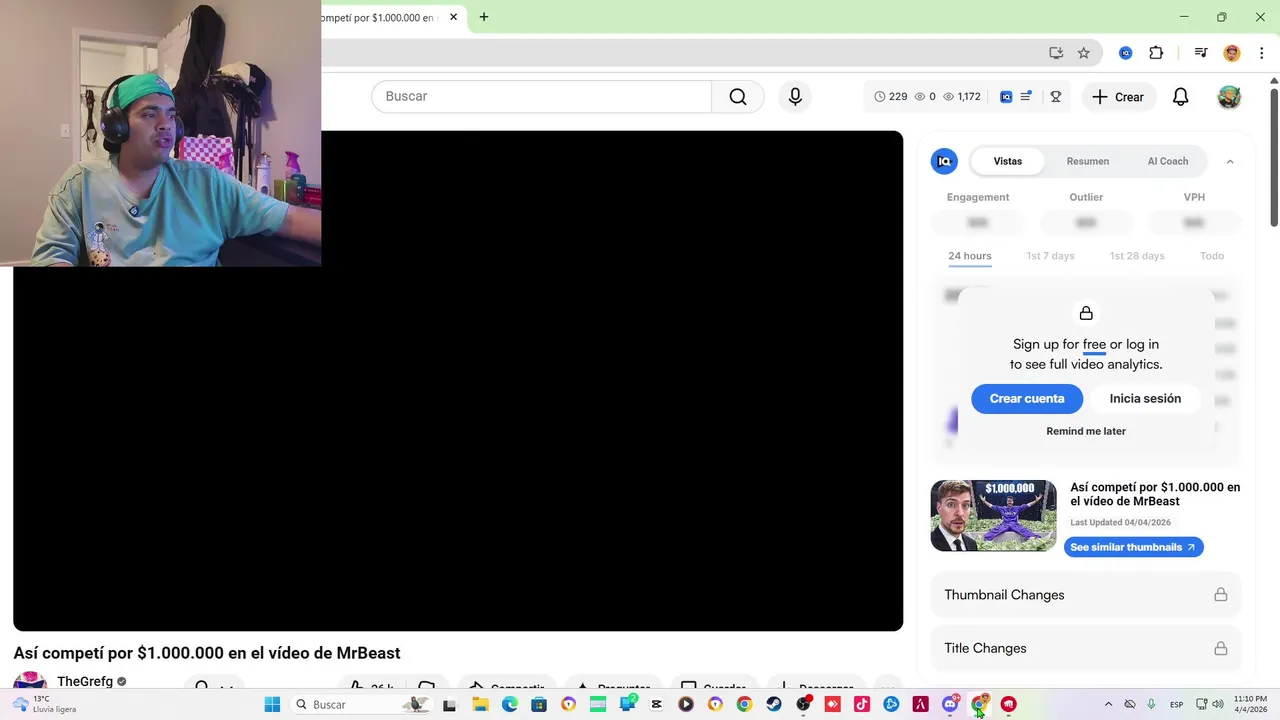The image size is (1280, 720).
Task: Open Chrome extensions puzzle icon
Action: (1156, 53)
